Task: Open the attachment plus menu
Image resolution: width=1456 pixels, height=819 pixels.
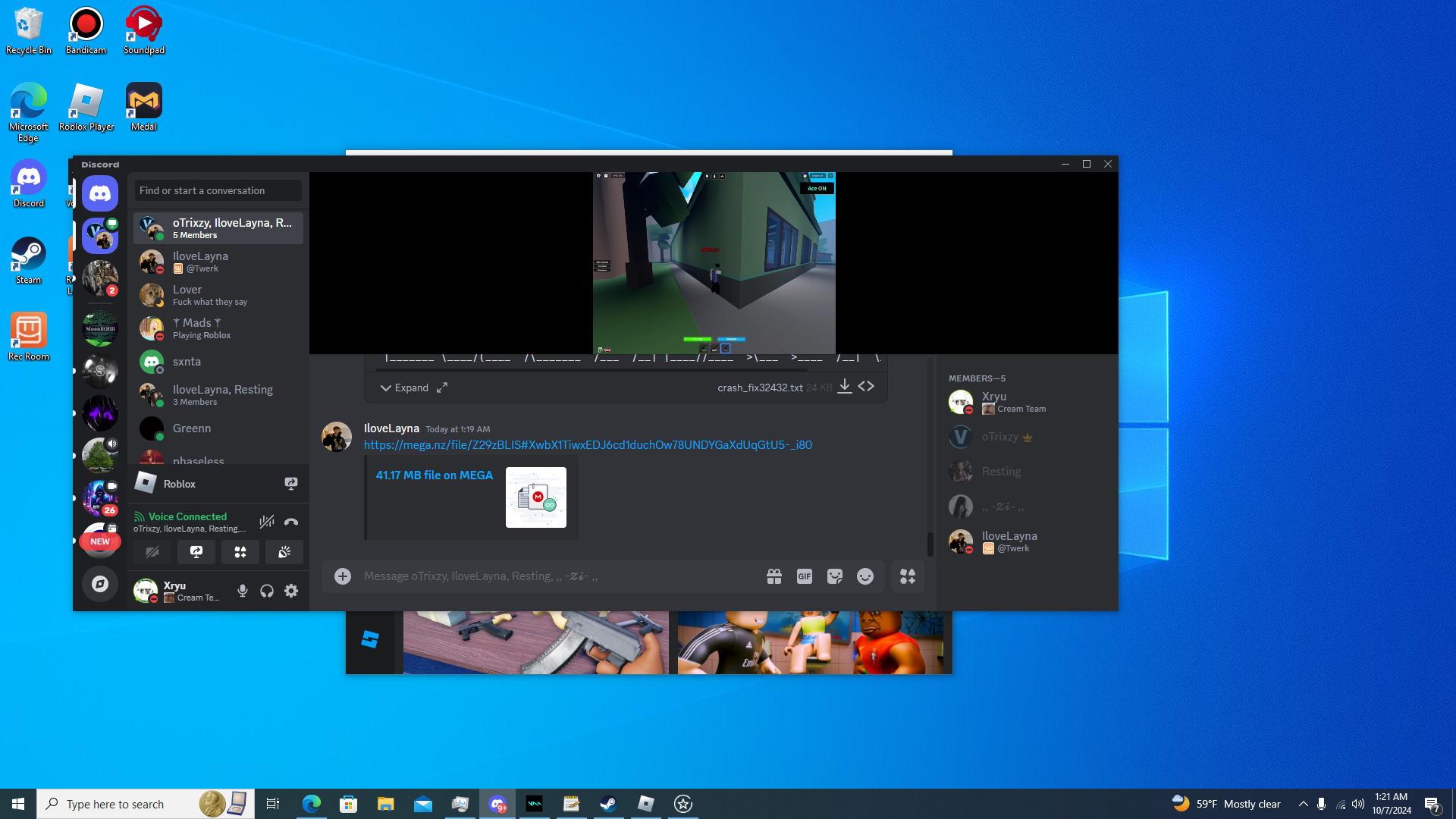Action: [x=343, y=576]
